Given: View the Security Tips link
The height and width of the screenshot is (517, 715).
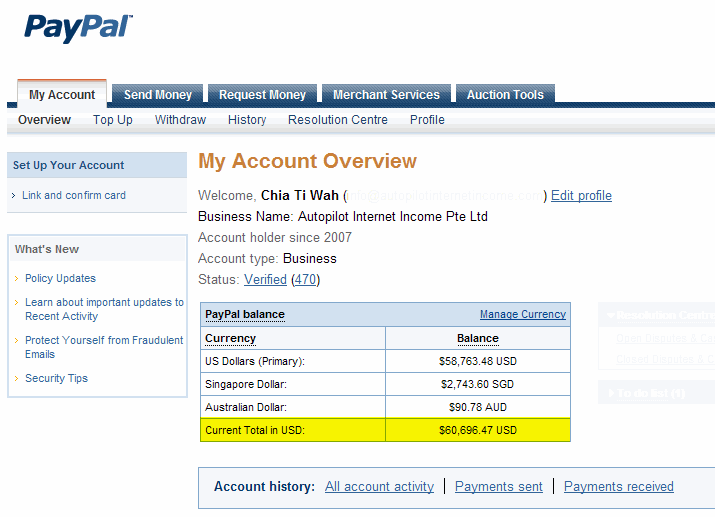Looking at the screenshot, I should tap(56, 378).
